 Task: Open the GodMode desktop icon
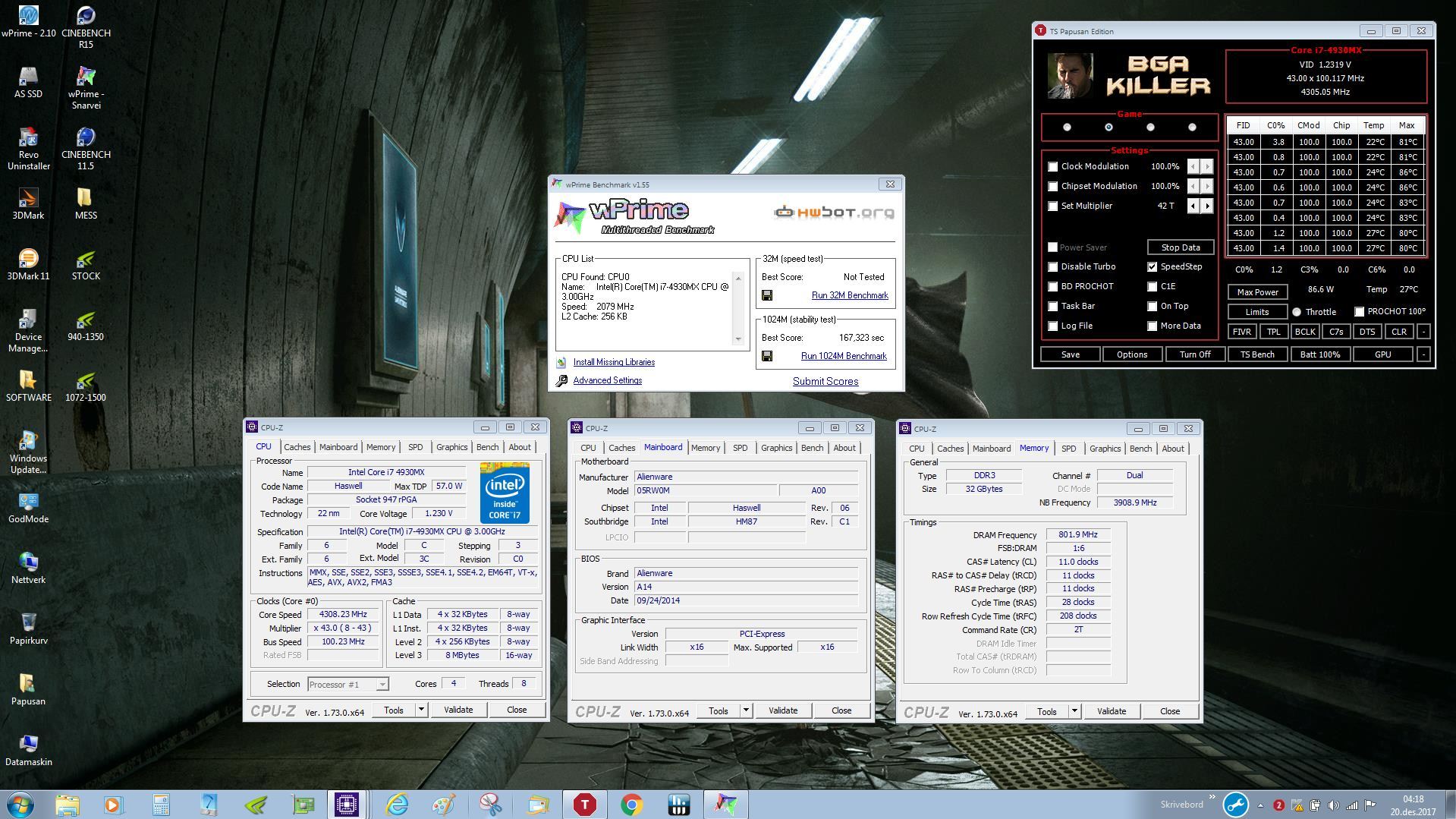coord(29,508)
